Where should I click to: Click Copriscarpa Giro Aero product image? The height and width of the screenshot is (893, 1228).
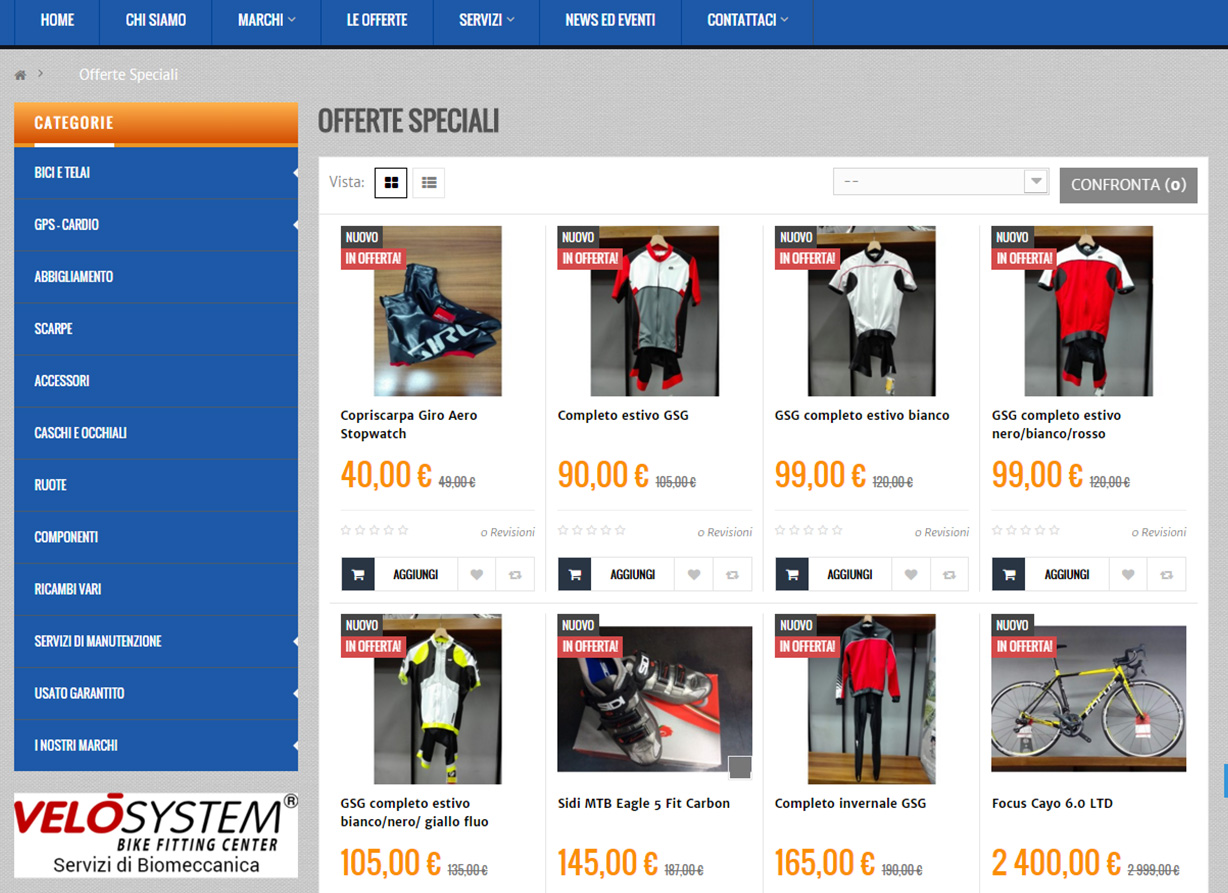point(438,311)
